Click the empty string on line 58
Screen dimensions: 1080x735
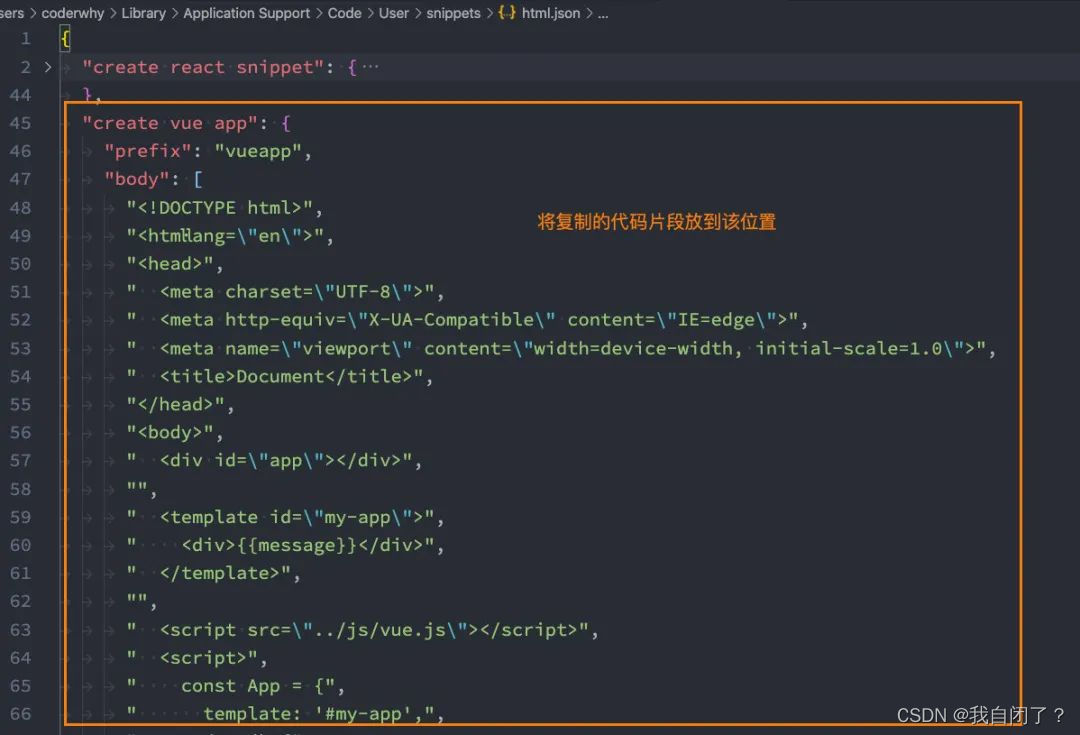[x=137, y=488]
